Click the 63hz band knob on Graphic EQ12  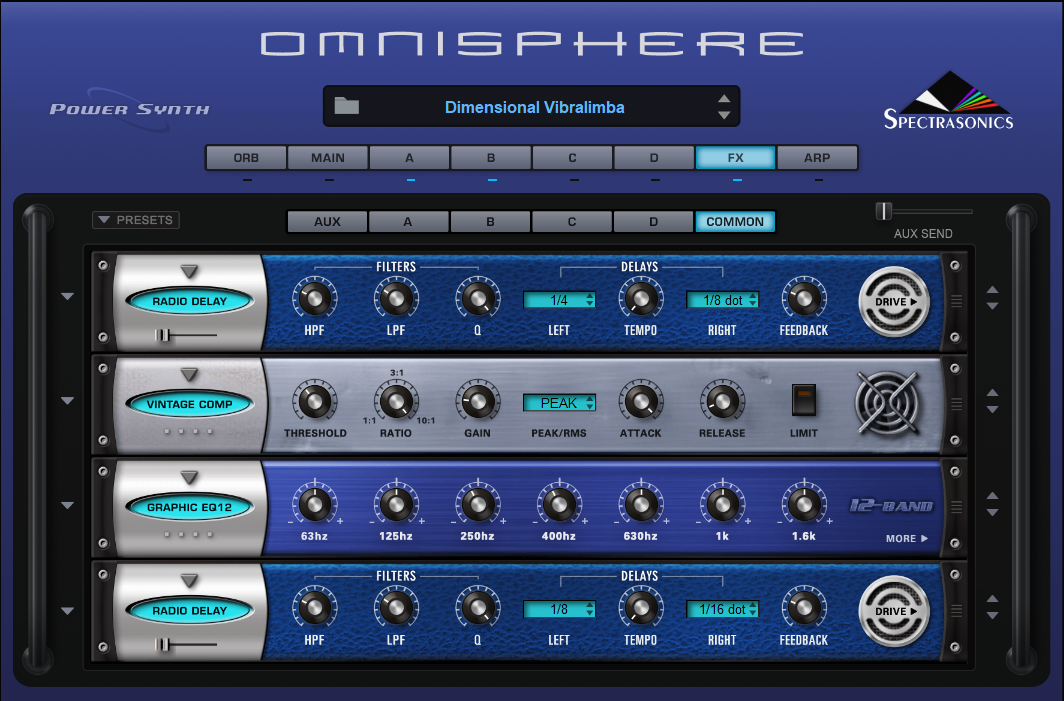[x=314, y=504]
